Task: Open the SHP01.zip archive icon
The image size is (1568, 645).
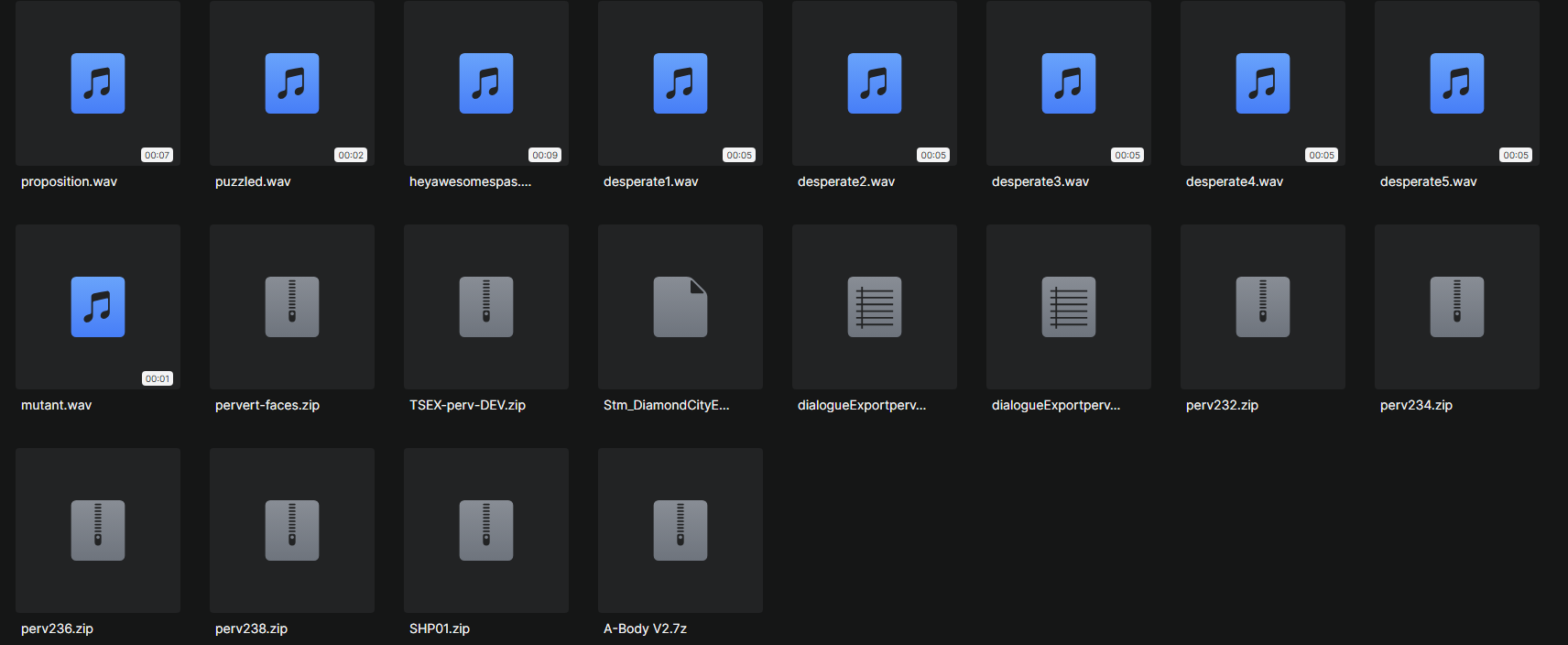Action: click(486, 530)
